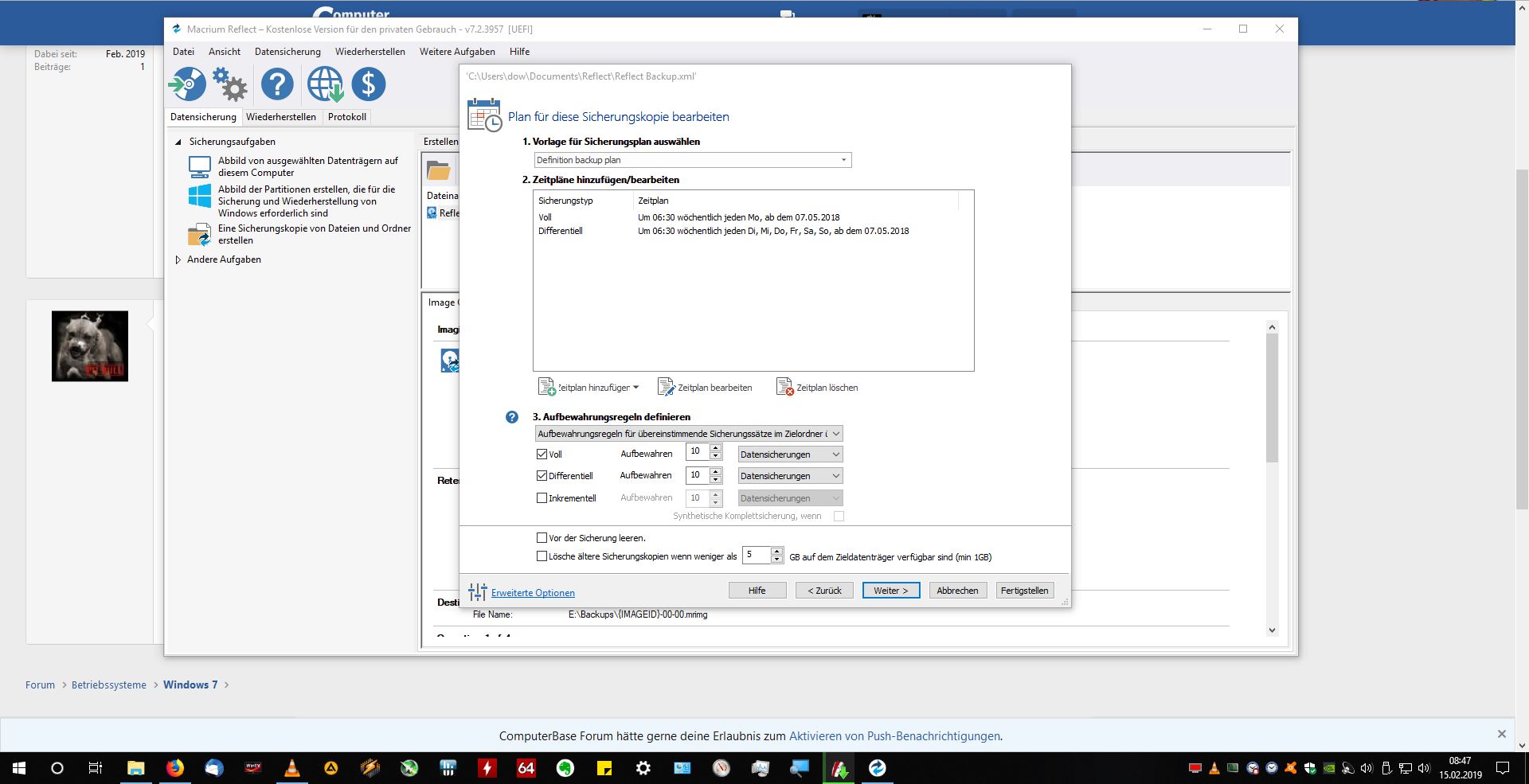Click the Windows partitions image icon
The image size is (1529, 784).
point(199,196)
